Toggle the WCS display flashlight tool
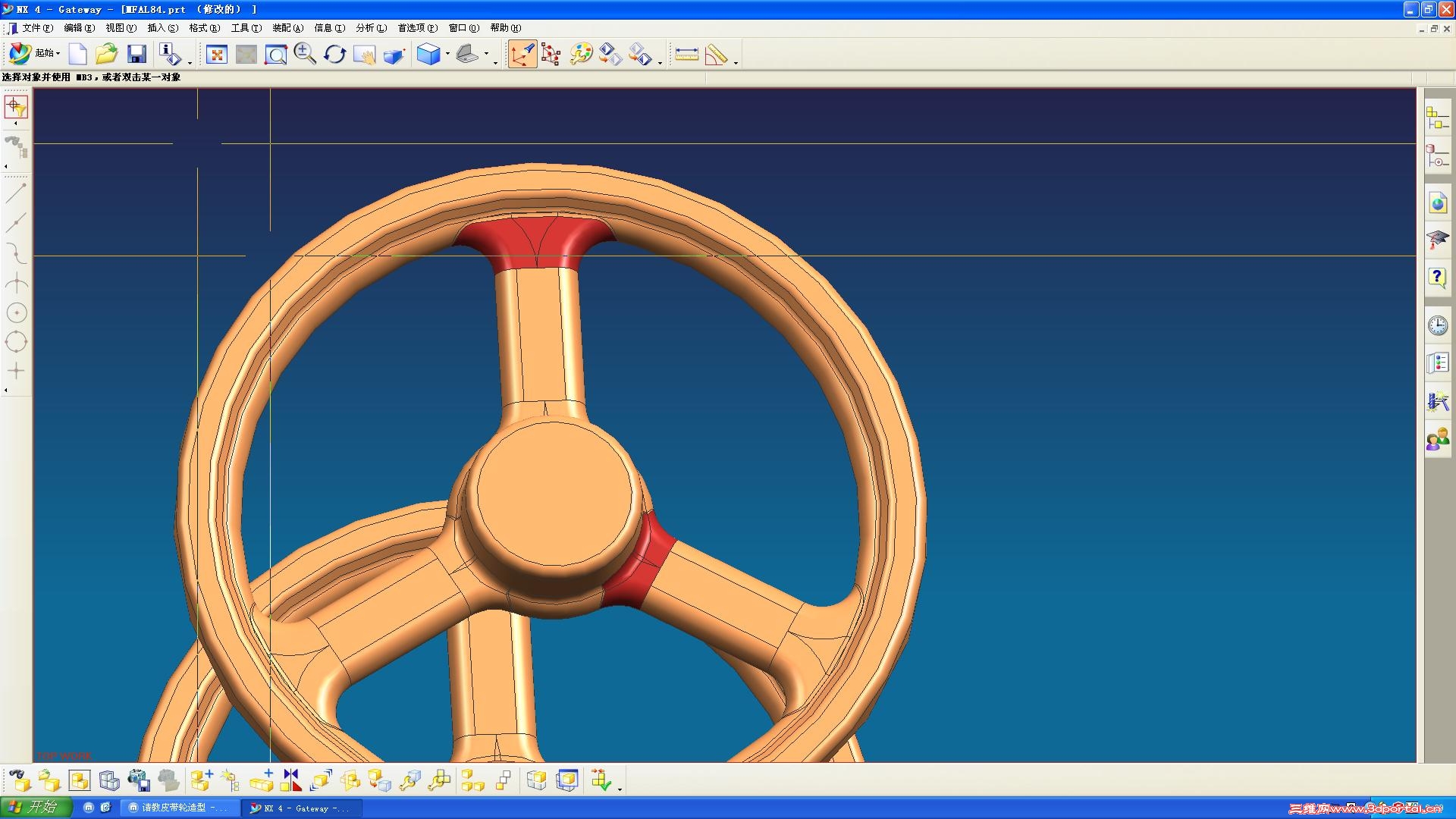The height and width of the screenshot is (819, 1456). (522, 55)
